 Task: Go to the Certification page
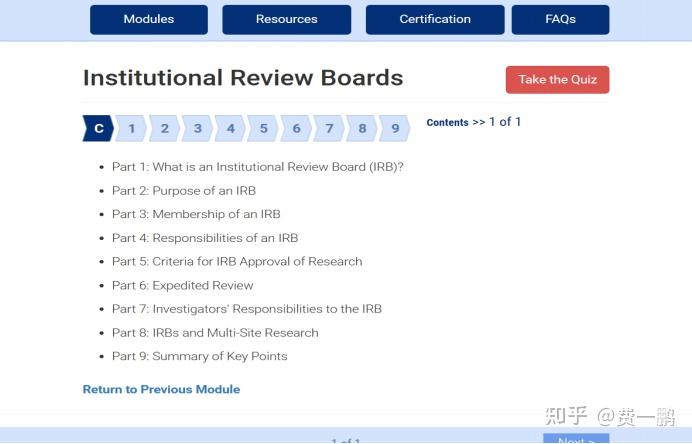435,19
